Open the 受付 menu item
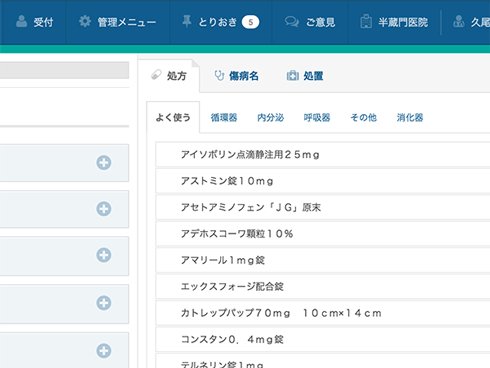Viewport: 490px width, 368px height. click(35, 22)
